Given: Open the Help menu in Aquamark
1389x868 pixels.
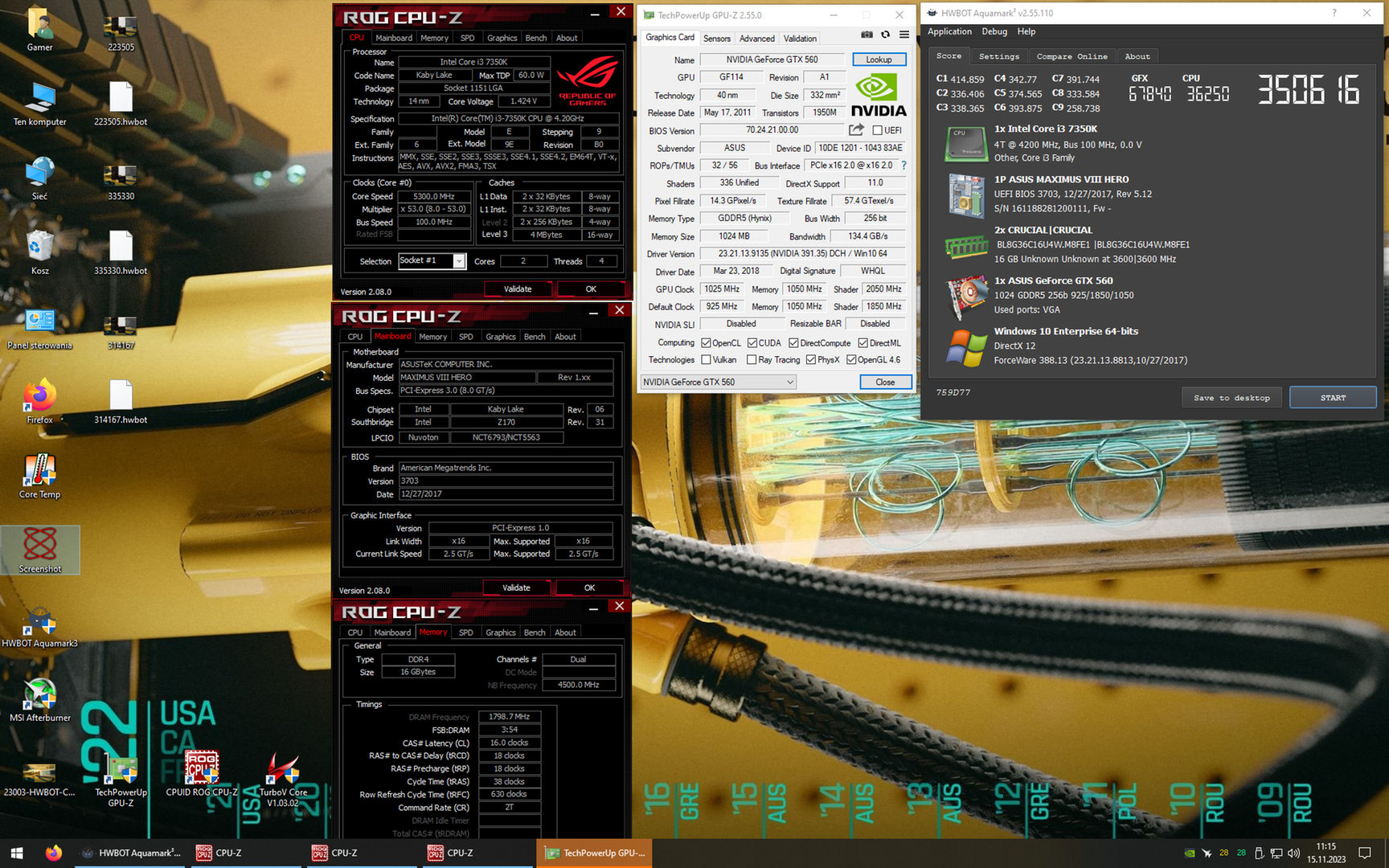Looking at the screenshot, I should [1026, 31].
